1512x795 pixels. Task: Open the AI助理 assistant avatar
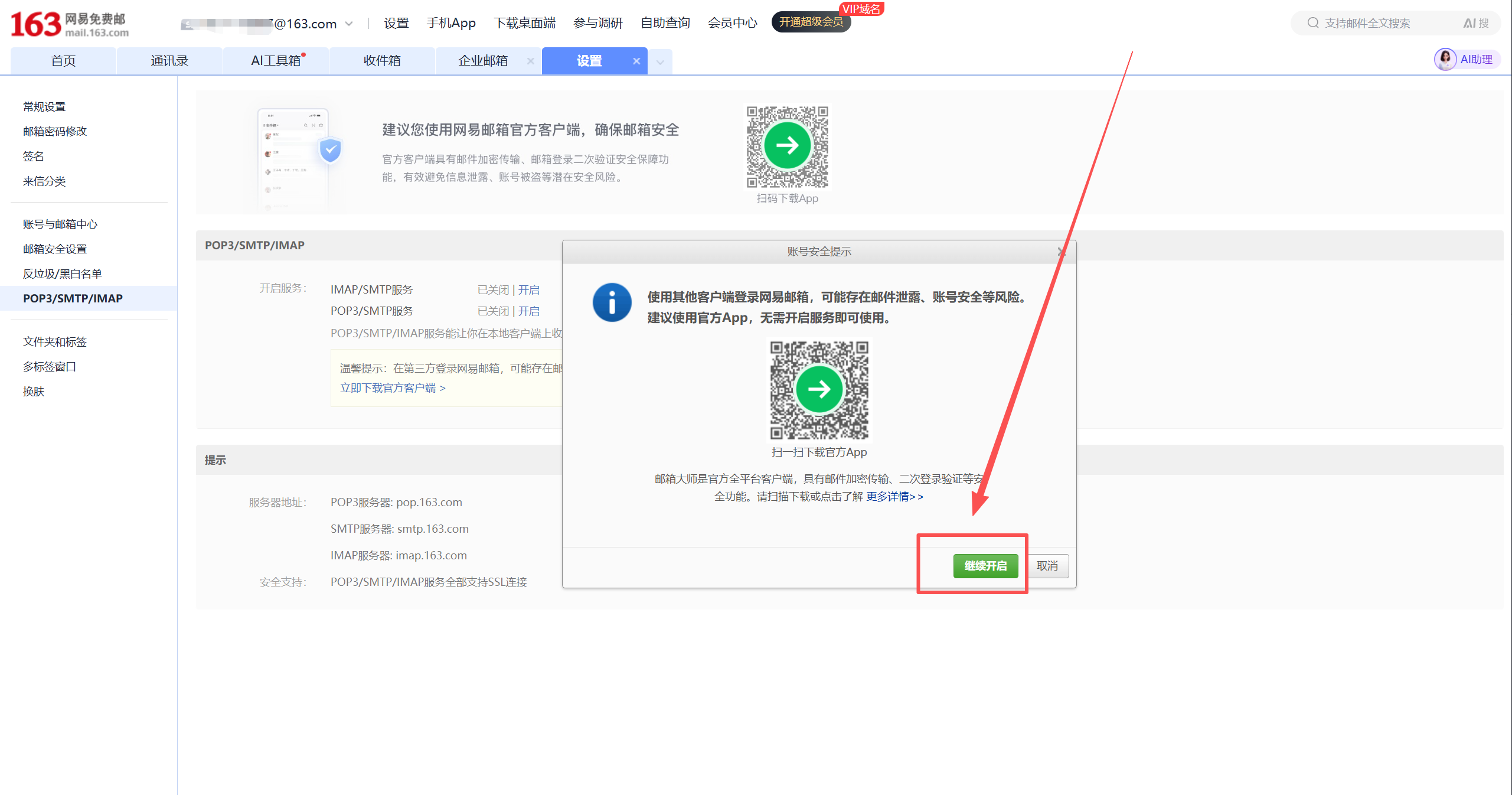click(x=1446, y=59)
